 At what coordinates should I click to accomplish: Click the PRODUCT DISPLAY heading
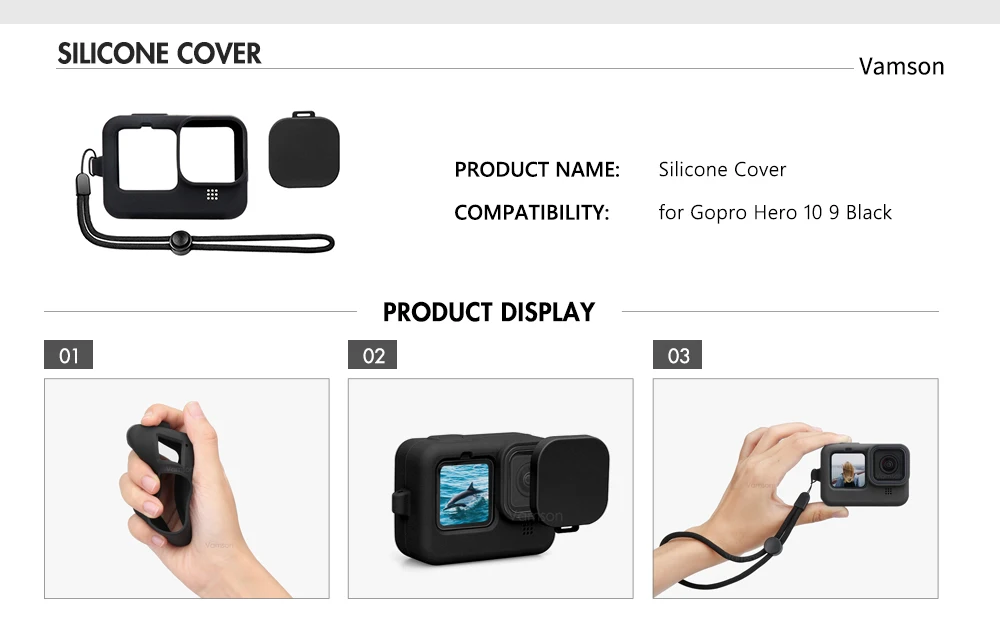point(489,312)
